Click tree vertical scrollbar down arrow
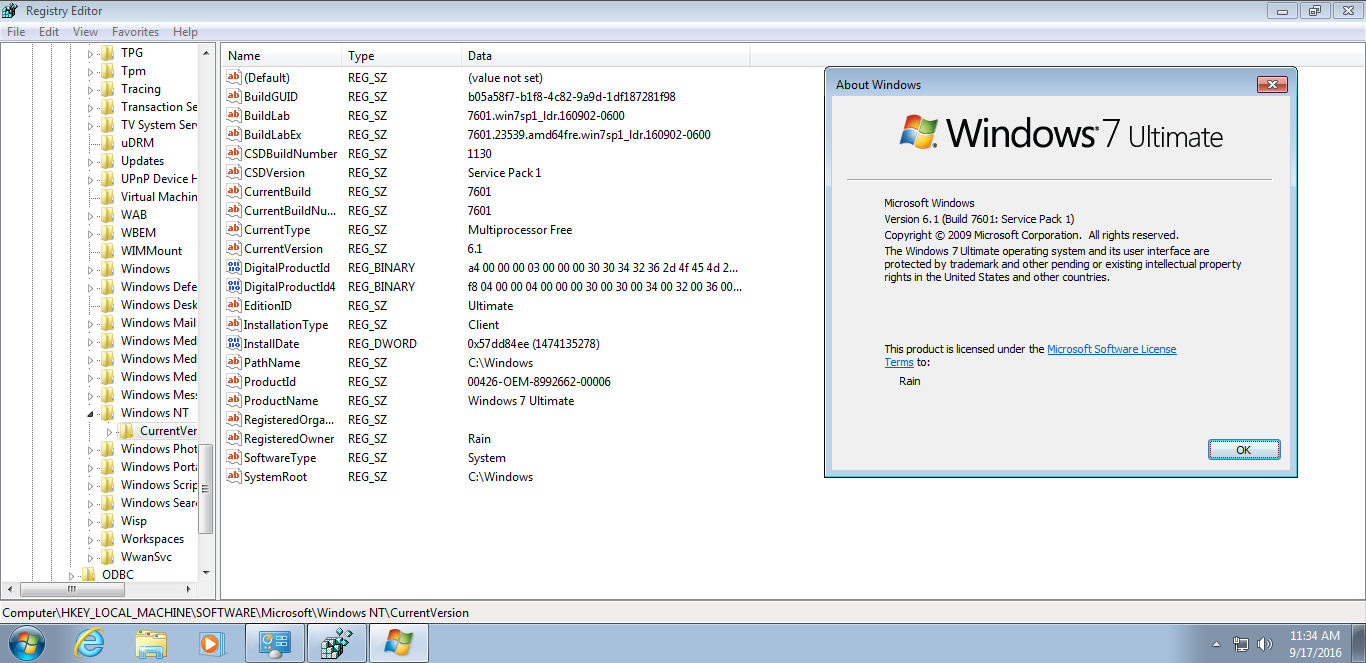 [x=206, y=573]
